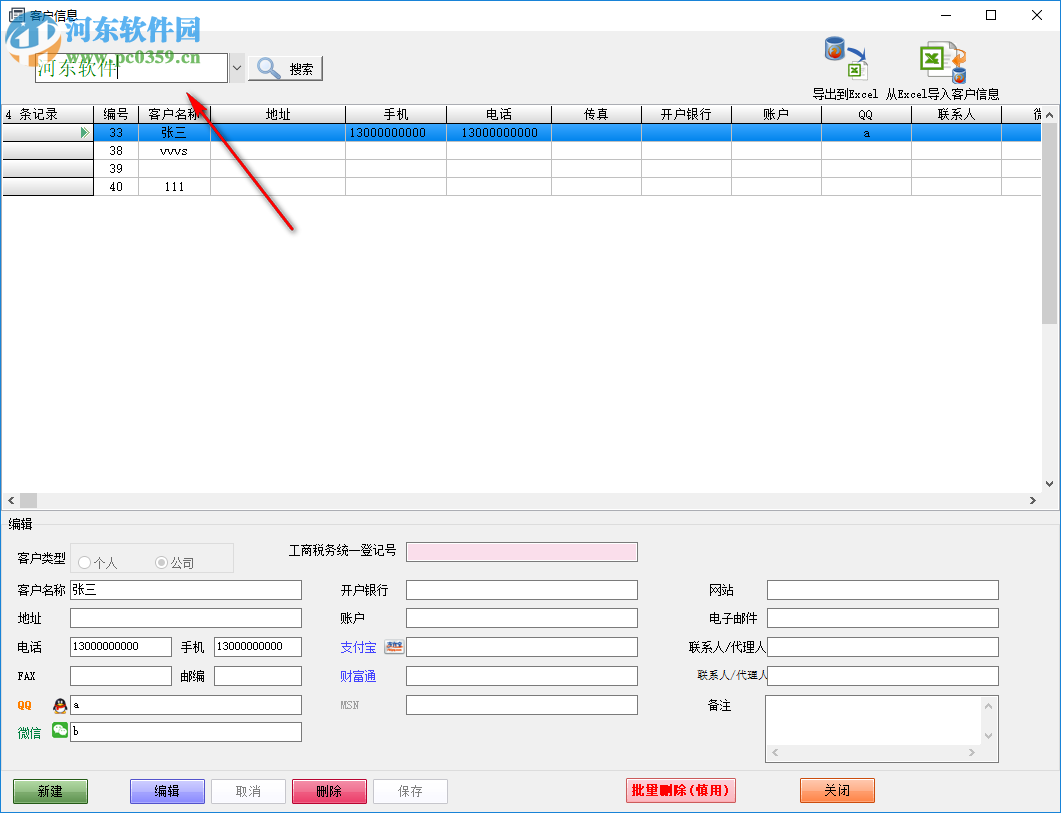This screenshot has width=1061, height=813.
Task: Click the 电话 input field in the edit form
Action: point(121,646)
